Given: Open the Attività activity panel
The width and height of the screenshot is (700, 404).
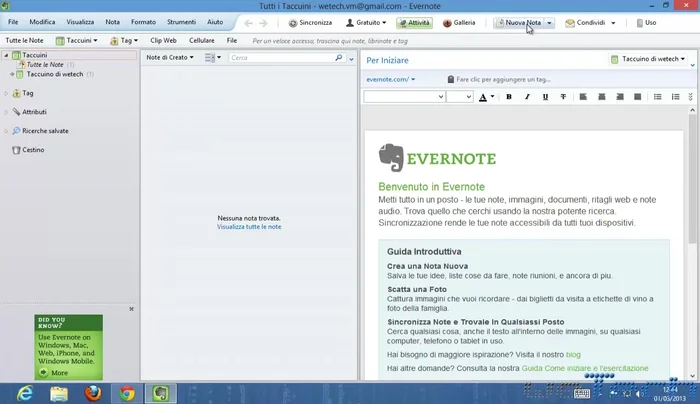Looking at the screenshot, I should pos(414,22).
